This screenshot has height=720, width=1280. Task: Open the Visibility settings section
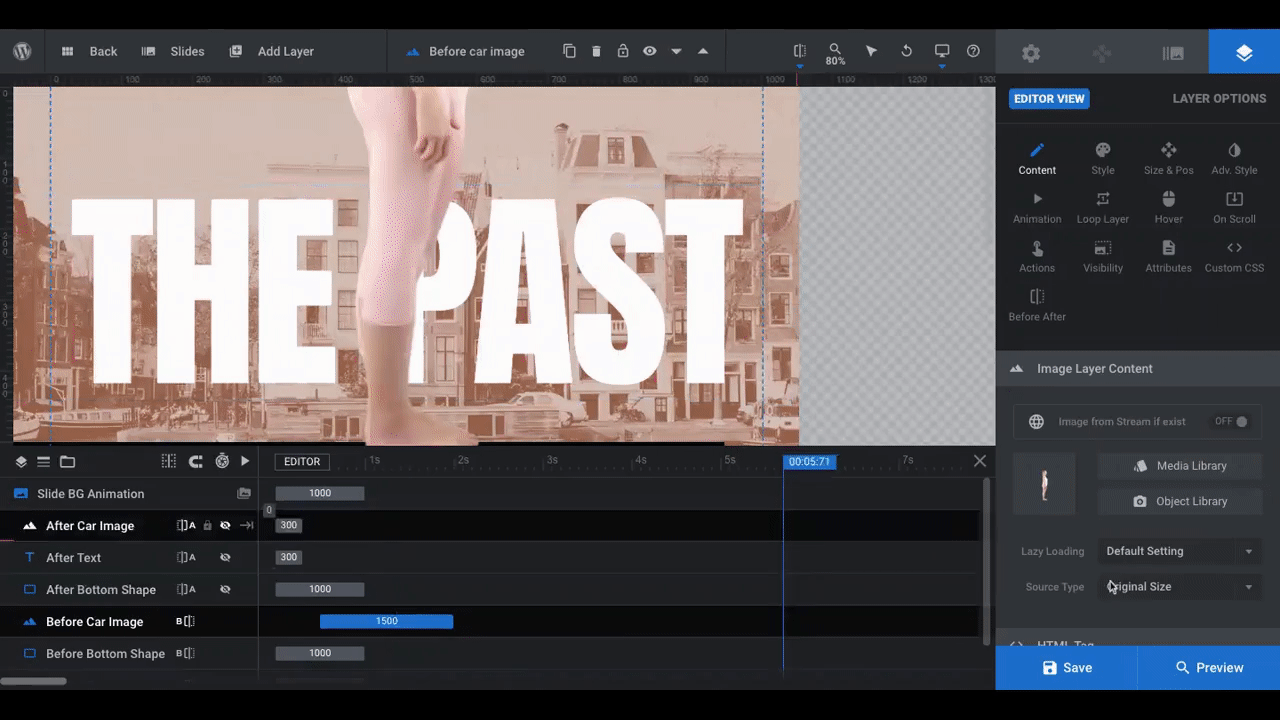tap(1103, 257)
